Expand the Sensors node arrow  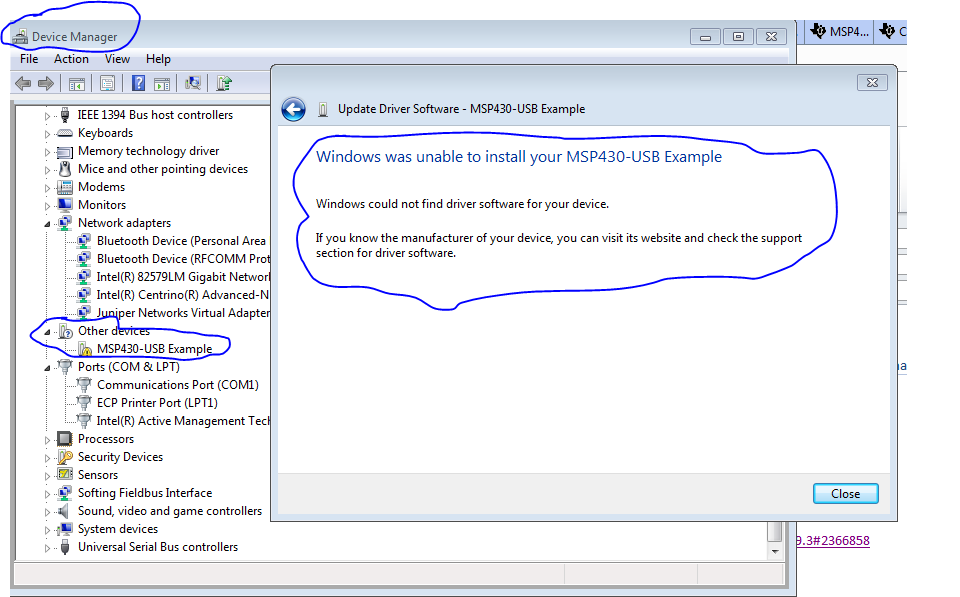click(x=47, y=476)
